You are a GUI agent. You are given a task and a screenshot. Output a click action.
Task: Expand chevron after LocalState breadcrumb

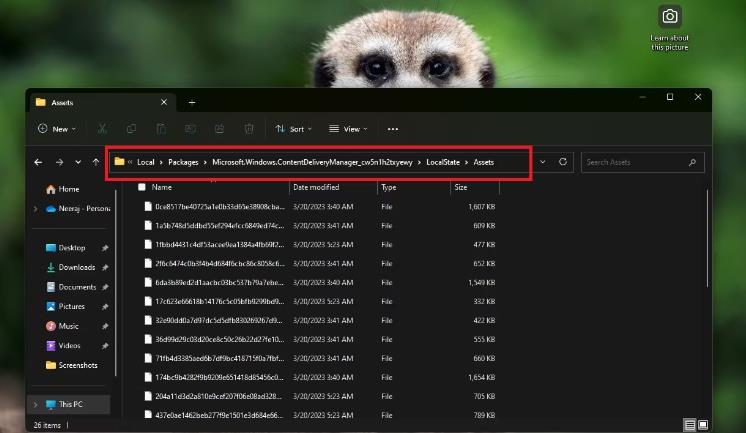pos(466,162)
